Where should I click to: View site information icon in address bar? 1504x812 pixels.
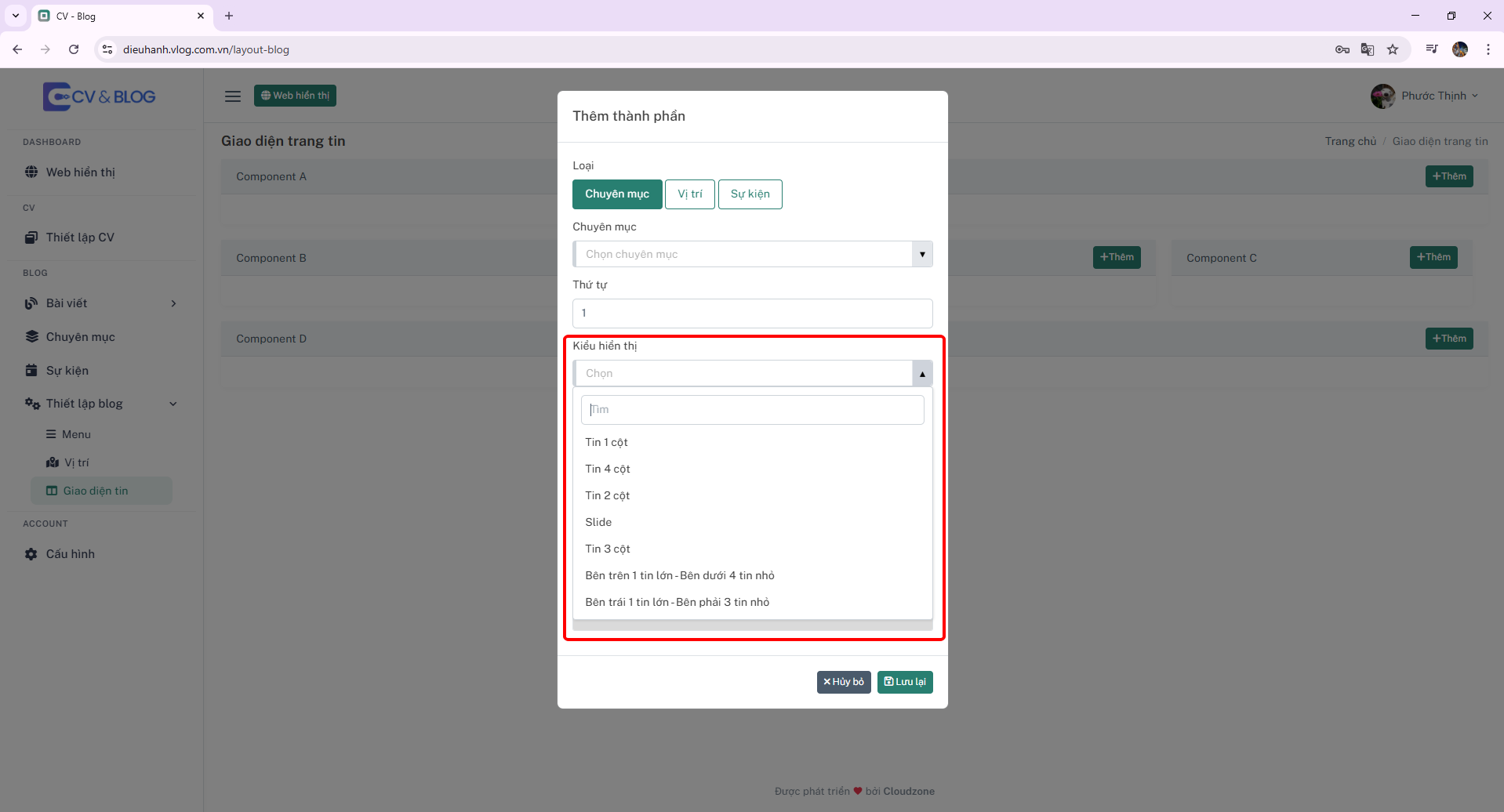click(x=107, y=49)
